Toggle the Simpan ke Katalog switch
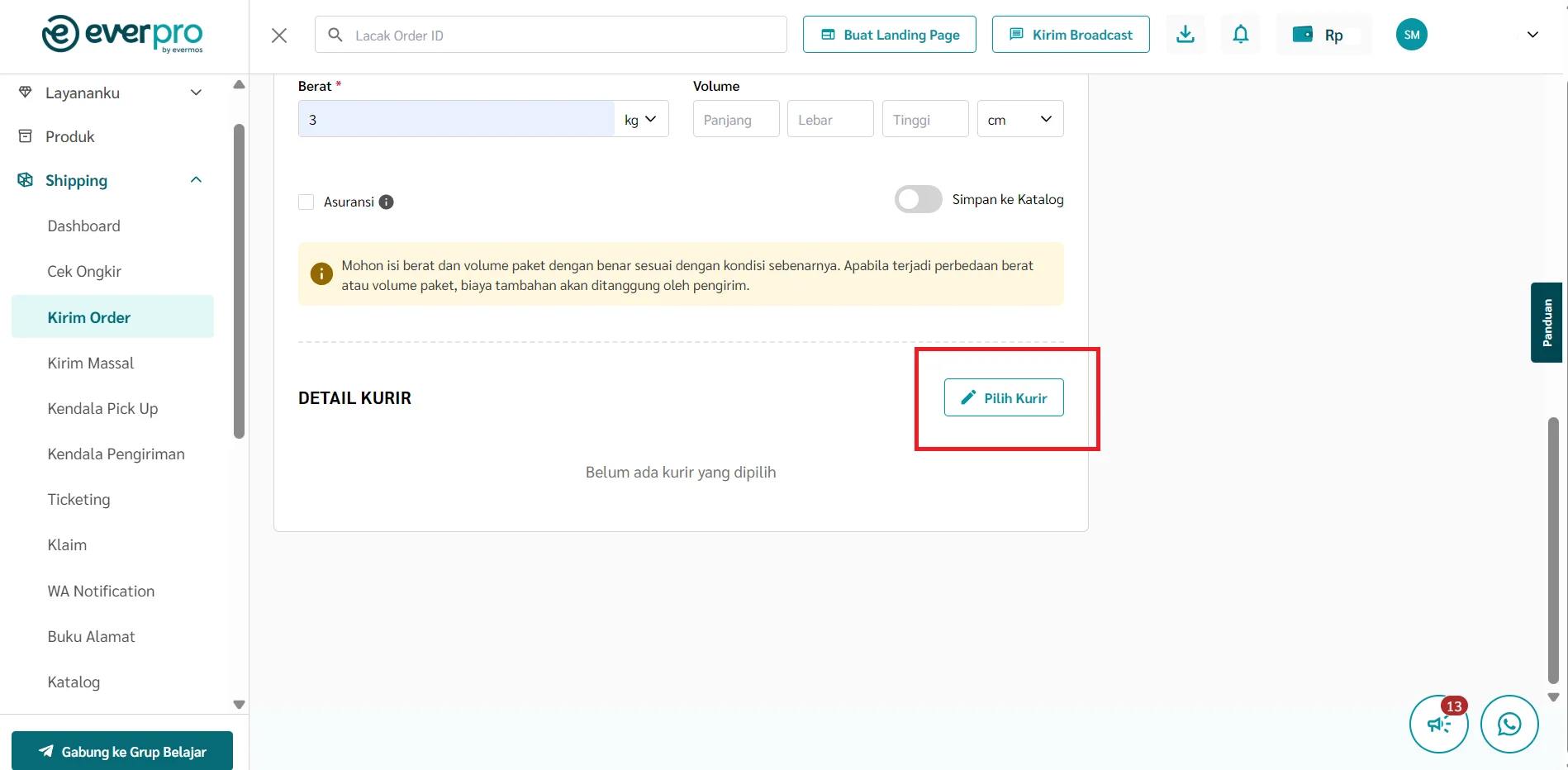 (918, 200)
